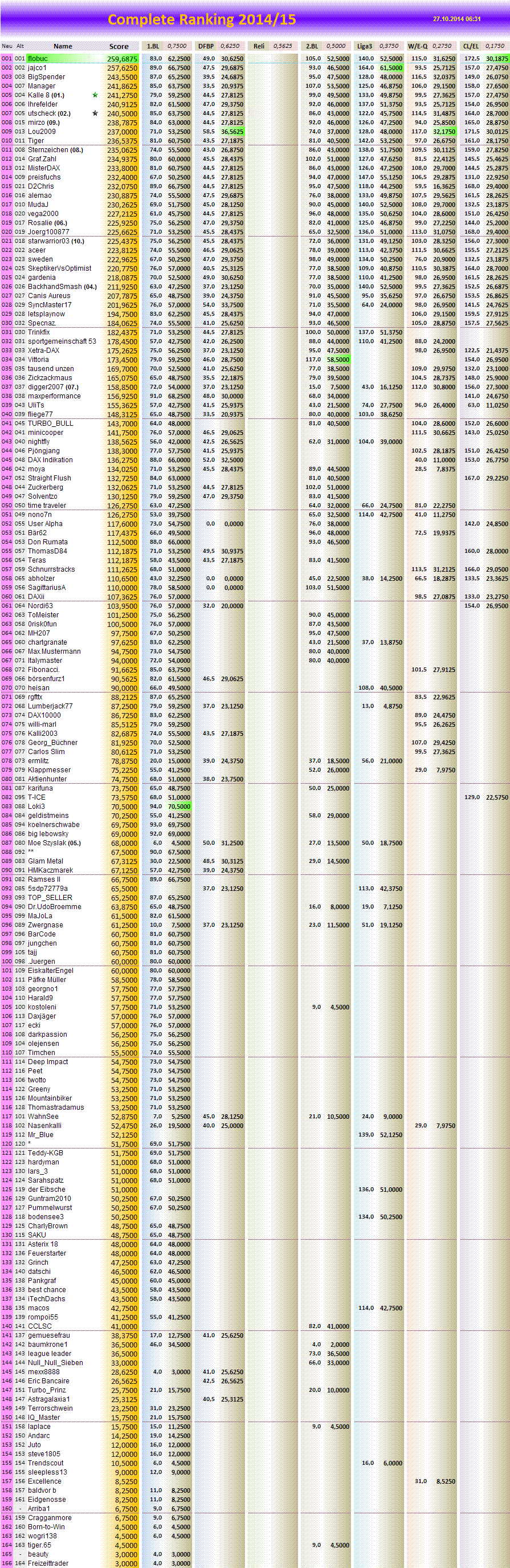Click the 1.BL column header
The image size is (510, 1568).
click(x=152, y=46)
